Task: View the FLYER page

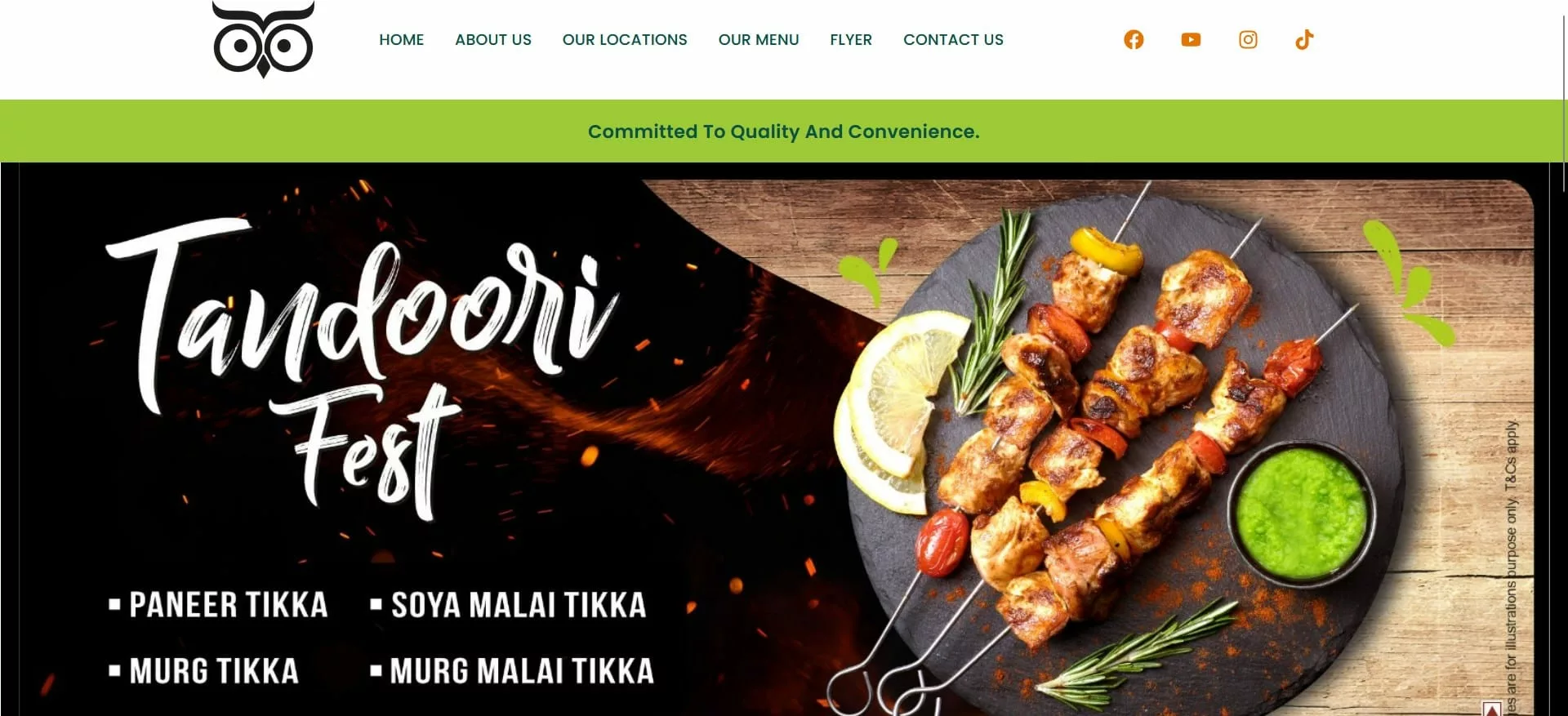Action: pos(851,39)
